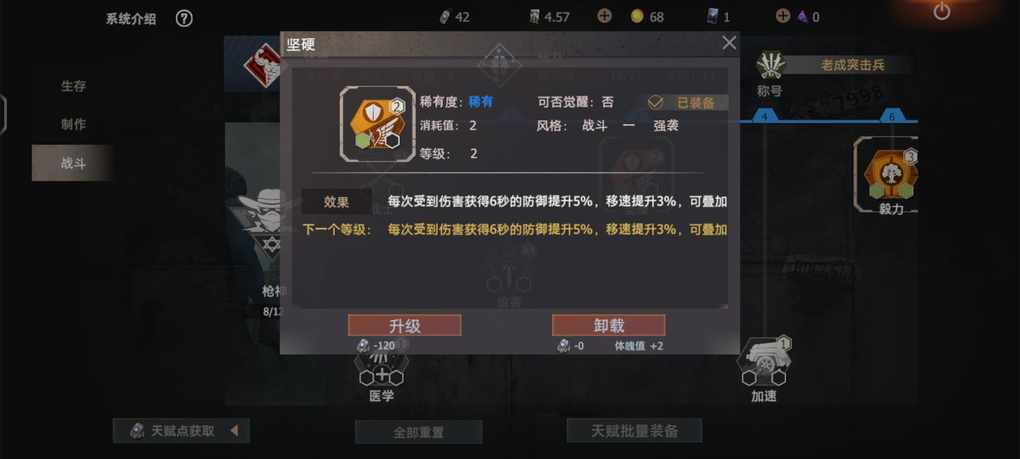Image resolution: width=1020 pixels, height=459 pixels.
Task: Click the plus icon beside purple gem counter
Action: [783, 16]
